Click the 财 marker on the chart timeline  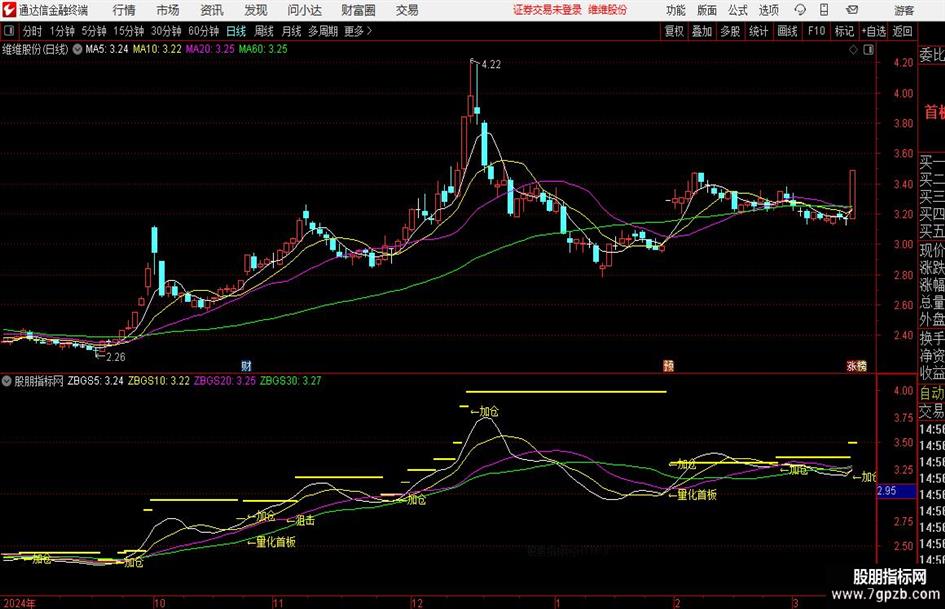tap(246, 365)
